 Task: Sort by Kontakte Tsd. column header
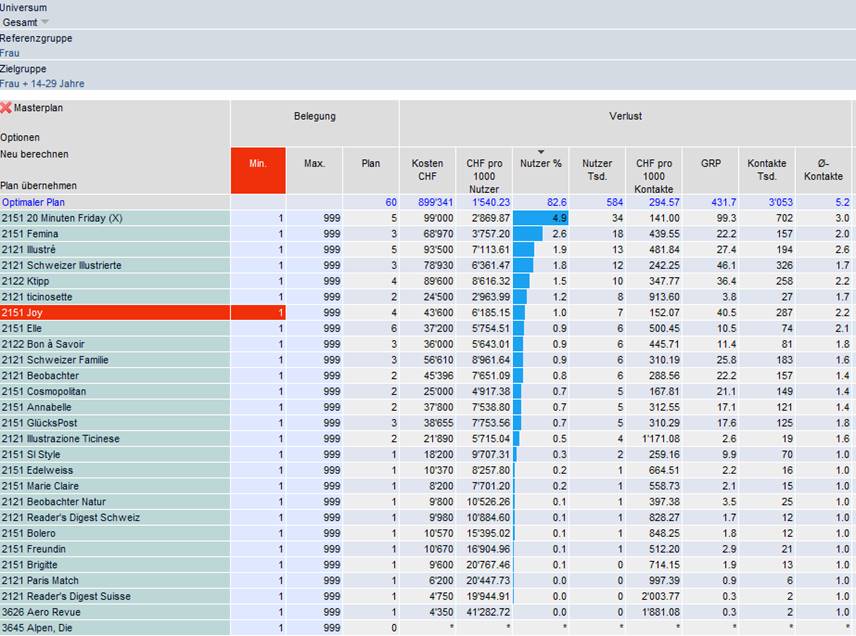coord(767,170)
